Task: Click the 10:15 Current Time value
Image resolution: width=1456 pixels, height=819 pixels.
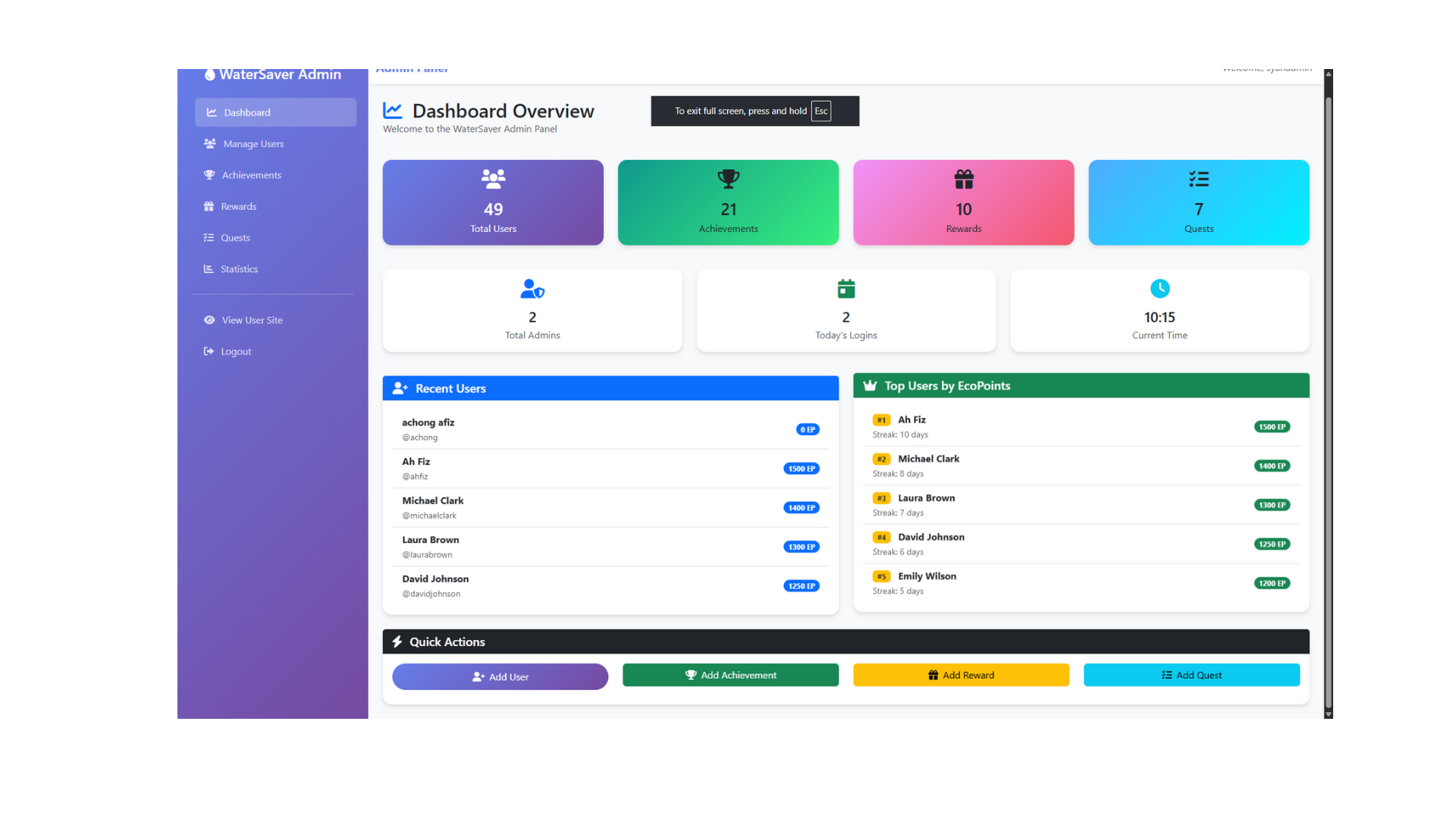Action: coord(1159,317)
